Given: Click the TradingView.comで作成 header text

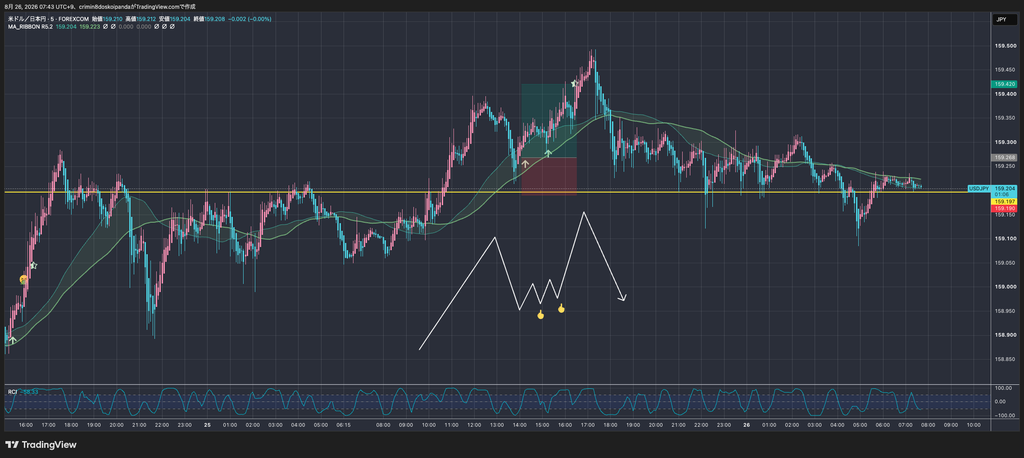Looking at the screenshot, I should coord(165,6).
